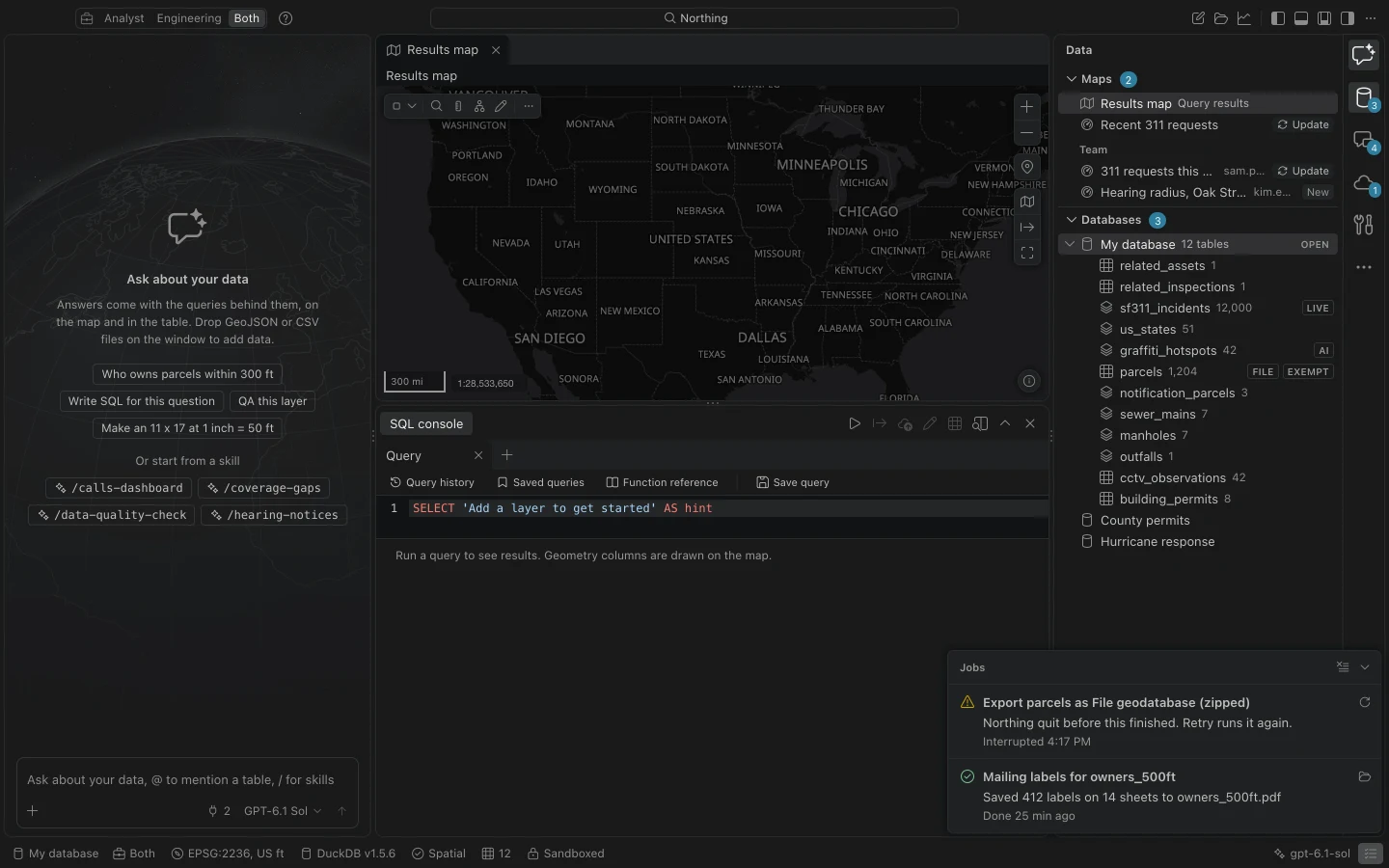Retry the interrupted parcels export job
Screen dimensions: 1389x868
[1365, 702]
